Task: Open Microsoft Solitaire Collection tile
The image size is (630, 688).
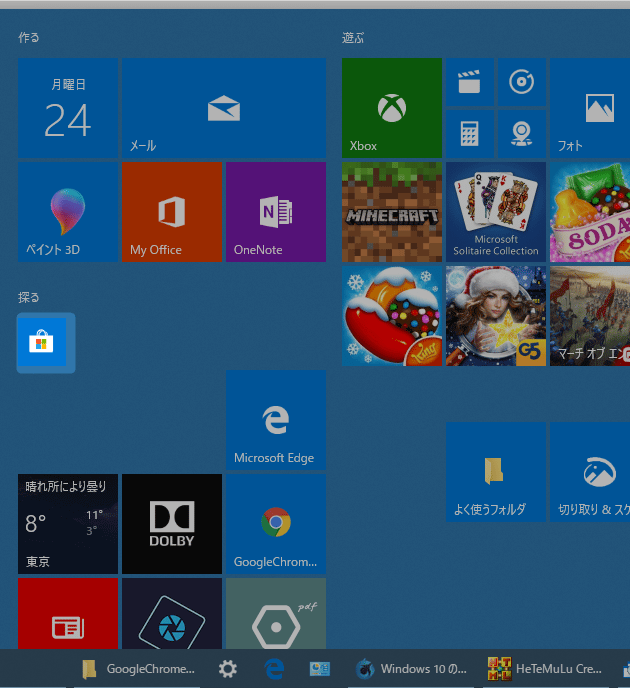Action: (496, 212)
